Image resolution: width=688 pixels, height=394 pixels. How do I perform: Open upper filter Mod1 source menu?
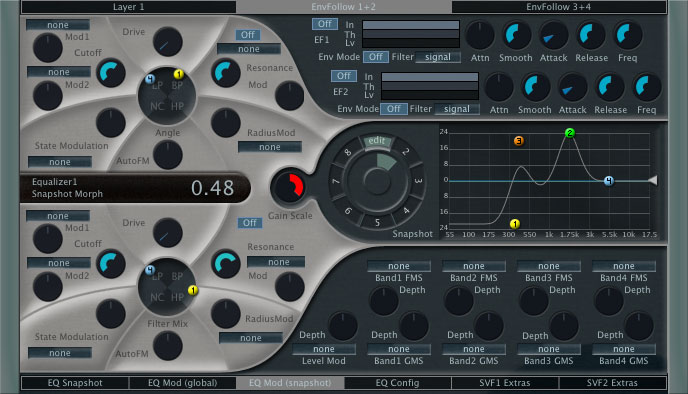pyautogui.click(x=58, y=25)
